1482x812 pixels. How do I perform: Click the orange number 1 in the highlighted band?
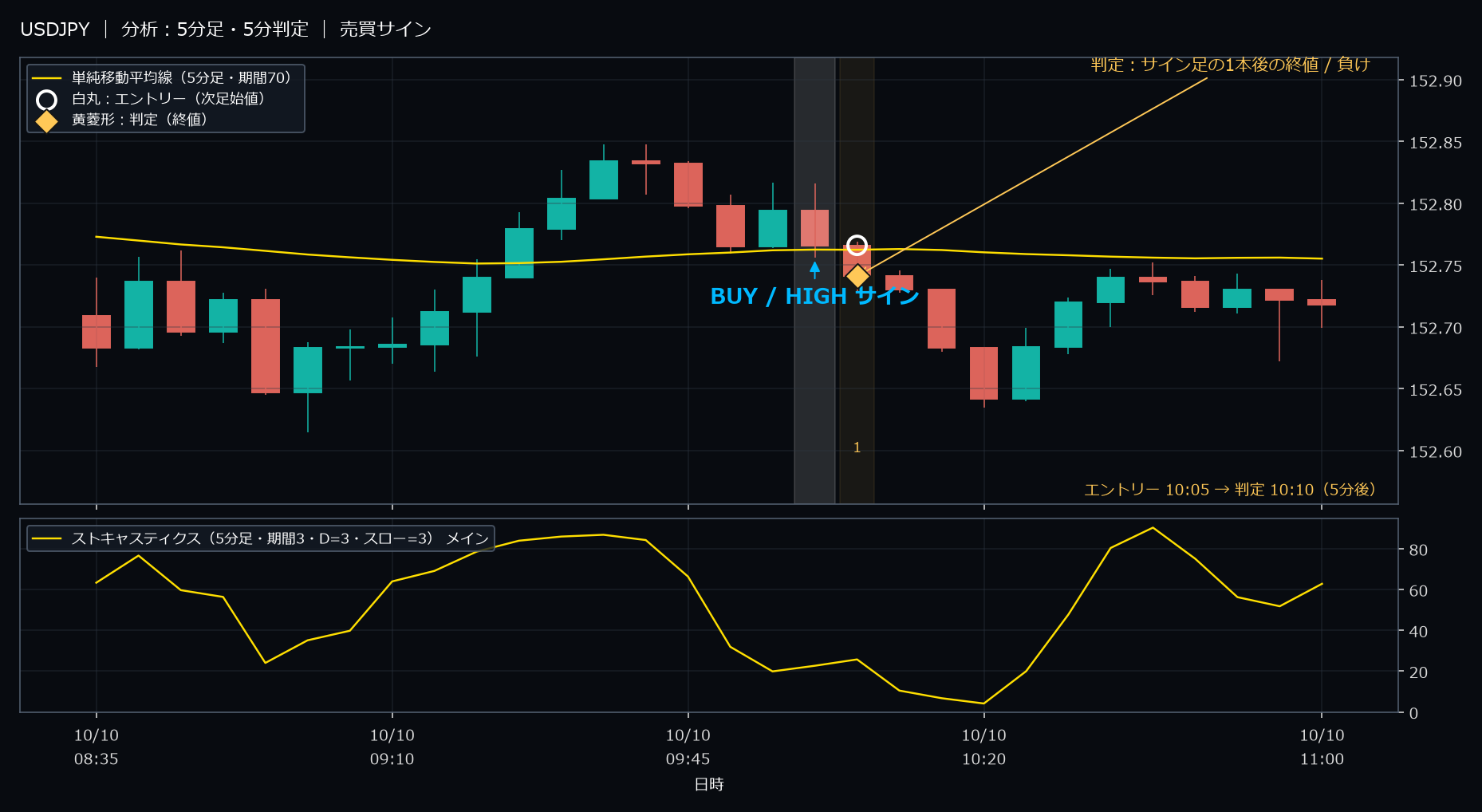tap(857, 447)
